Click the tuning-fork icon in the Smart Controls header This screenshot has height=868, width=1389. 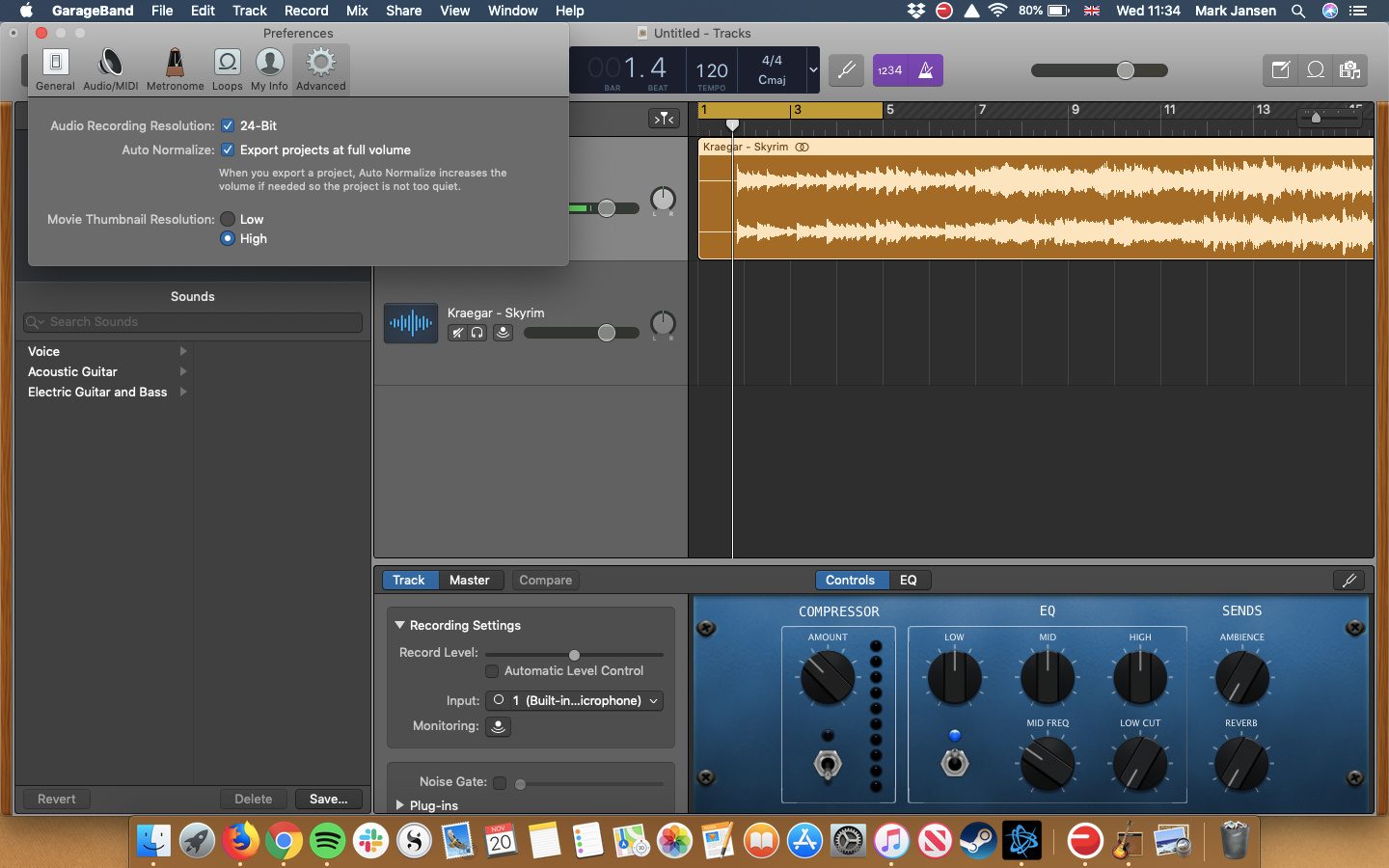(x=1349, y=580)
